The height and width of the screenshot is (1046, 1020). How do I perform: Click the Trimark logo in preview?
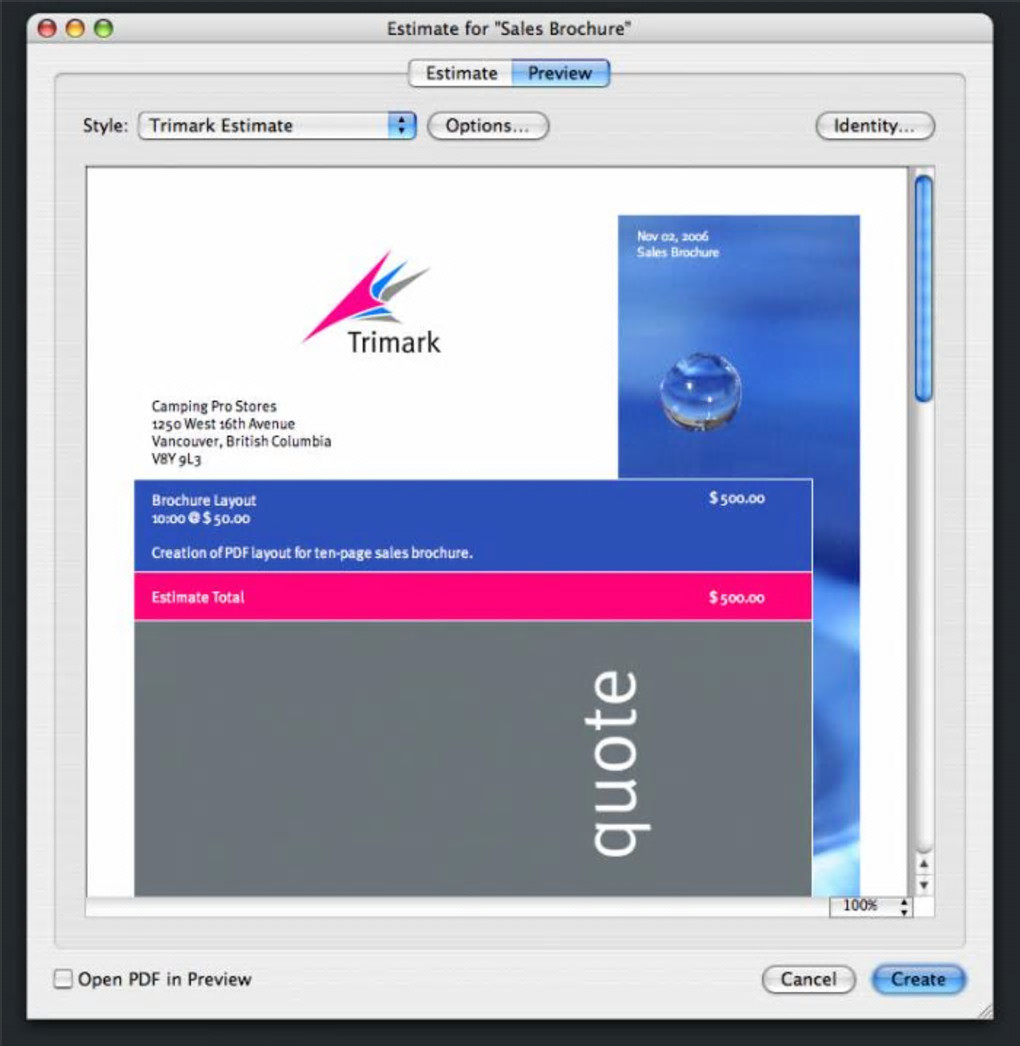pos(372,304)
